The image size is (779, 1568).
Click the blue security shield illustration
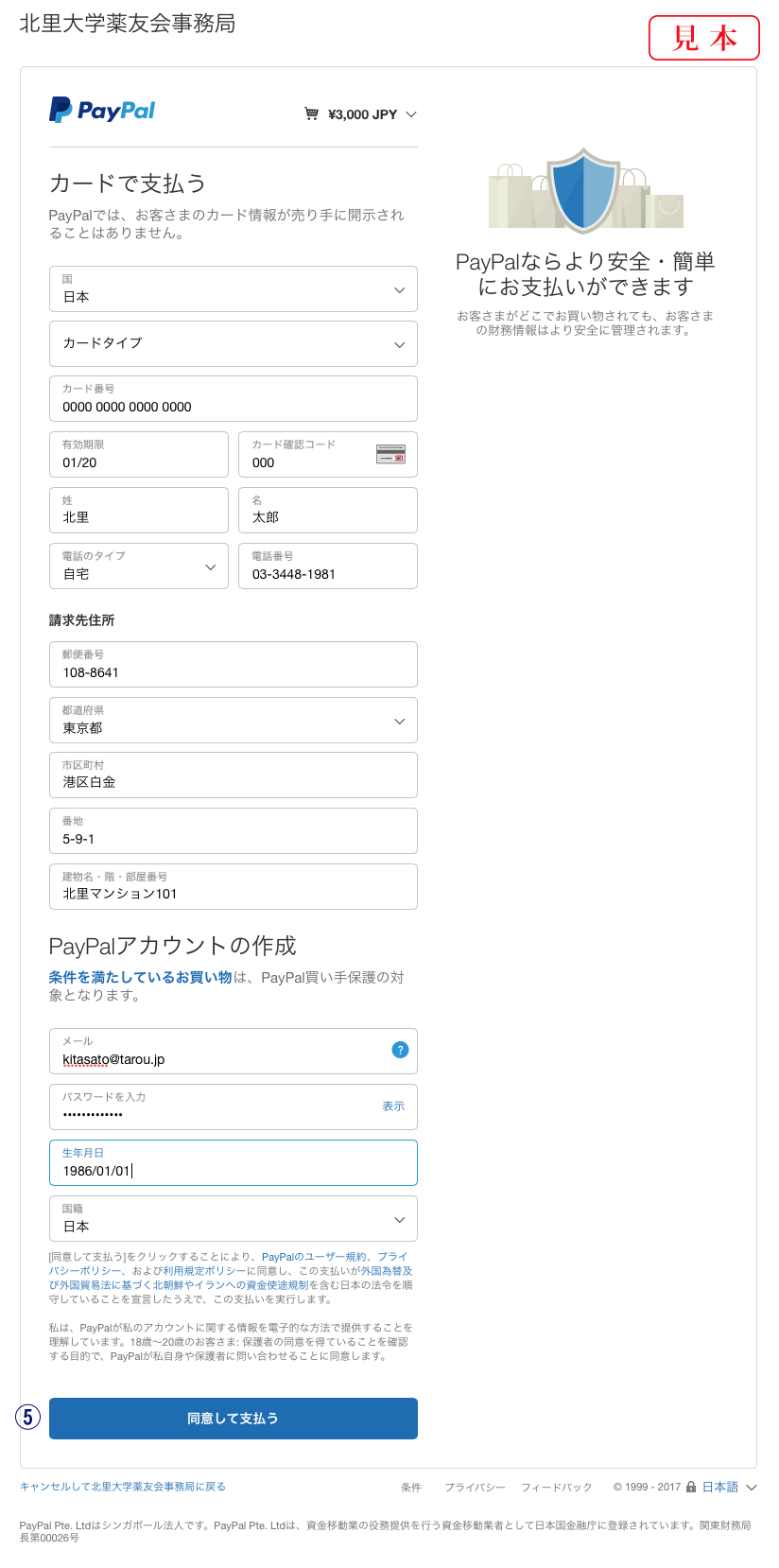pos(585,190)
